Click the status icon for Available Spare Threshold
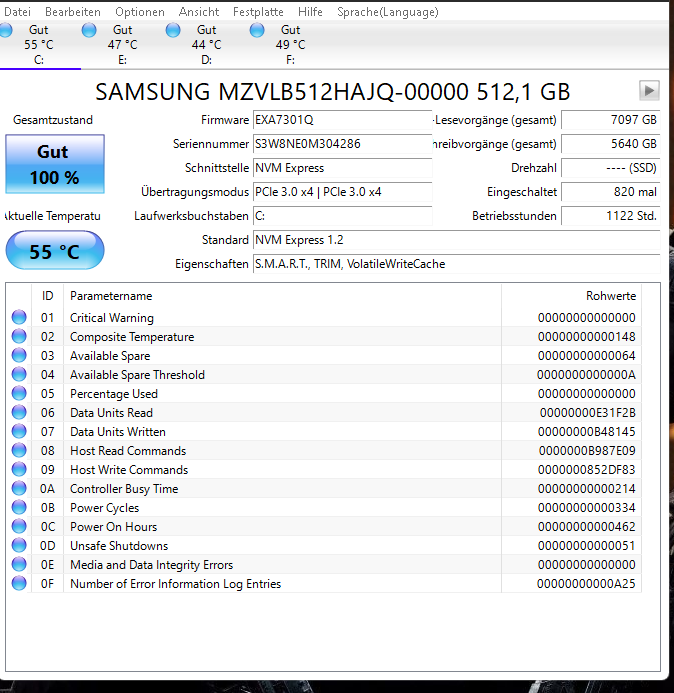This screenshot has height=693, width=674. [19, 374]
